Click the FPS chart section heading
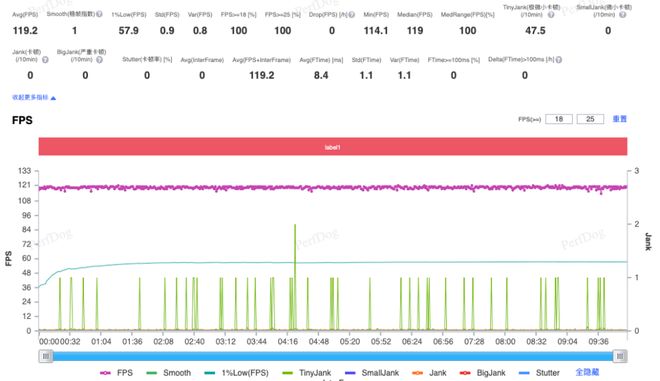Viewport: 660px width, 381px height. point(22,120)
